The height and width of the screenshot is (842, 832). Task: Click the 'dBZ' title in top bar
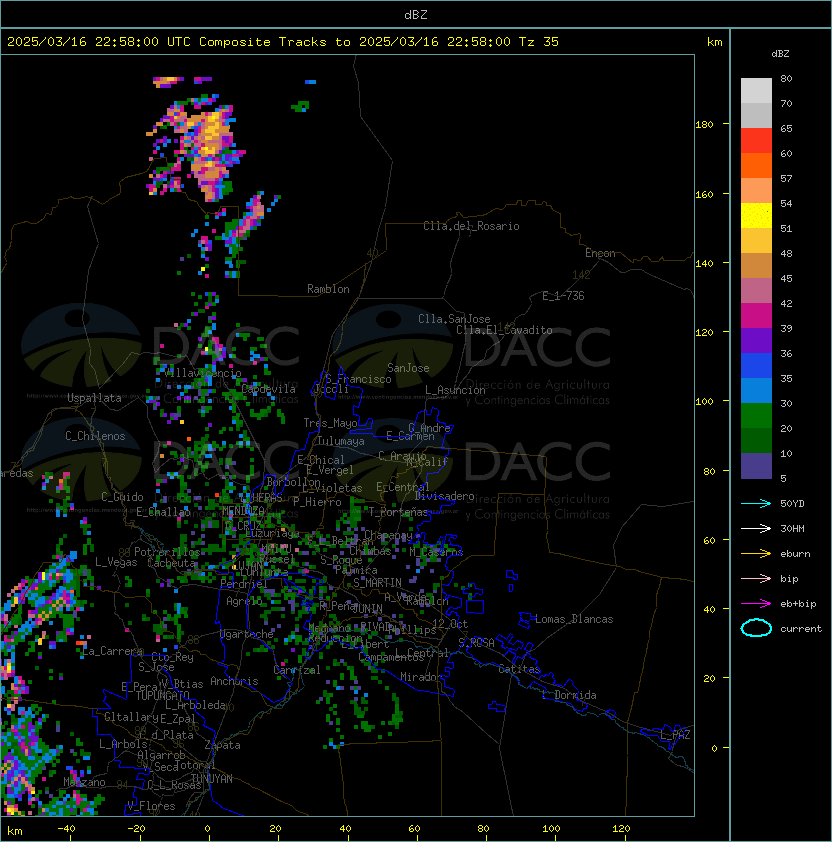pyautogui.click(x=416, y=14)
